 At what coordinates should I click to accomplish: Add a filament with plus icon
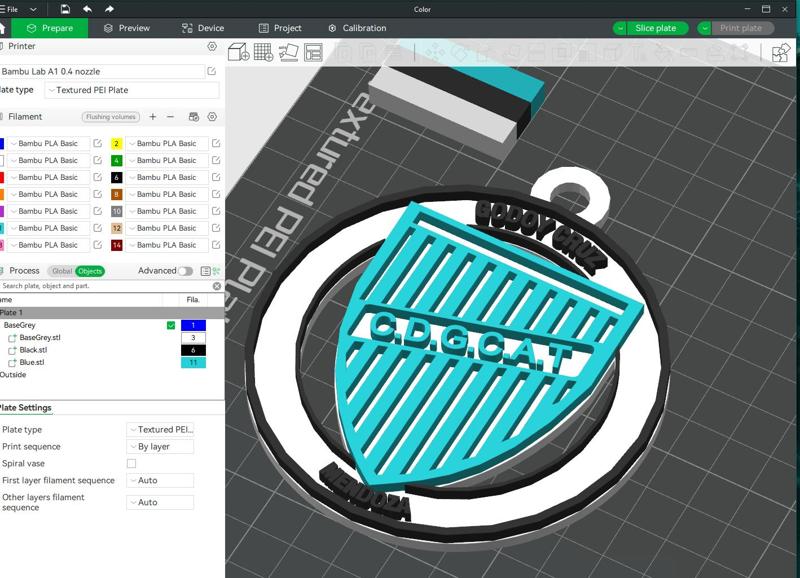(153, 117)
